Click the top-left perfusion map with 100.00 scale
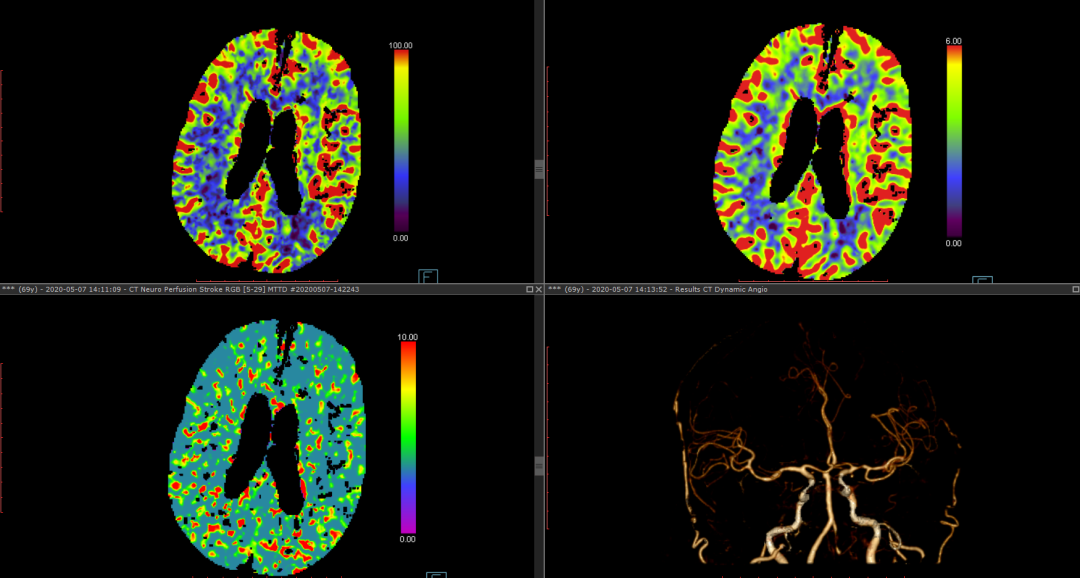 point(267,152)
